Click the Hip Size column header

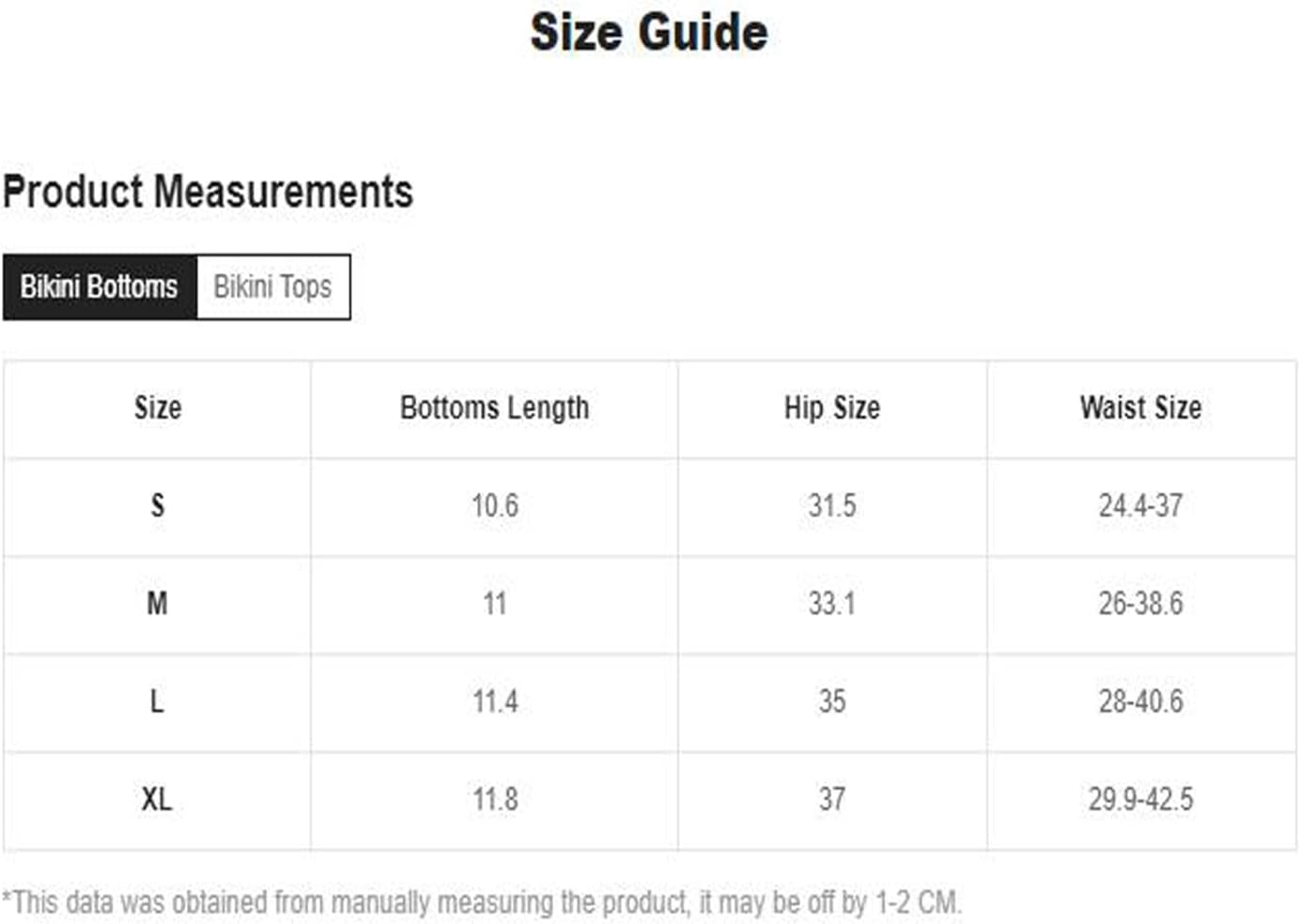832,408
